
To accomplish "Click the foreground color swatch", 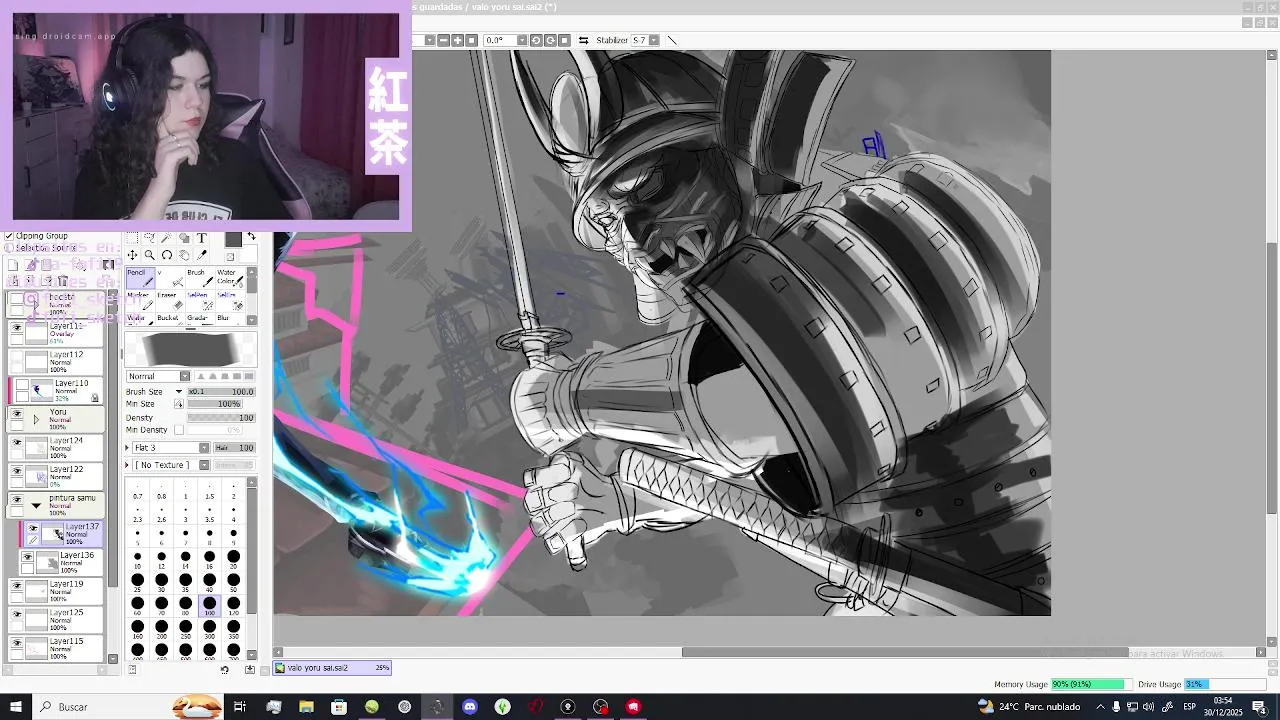I will 233,240.
